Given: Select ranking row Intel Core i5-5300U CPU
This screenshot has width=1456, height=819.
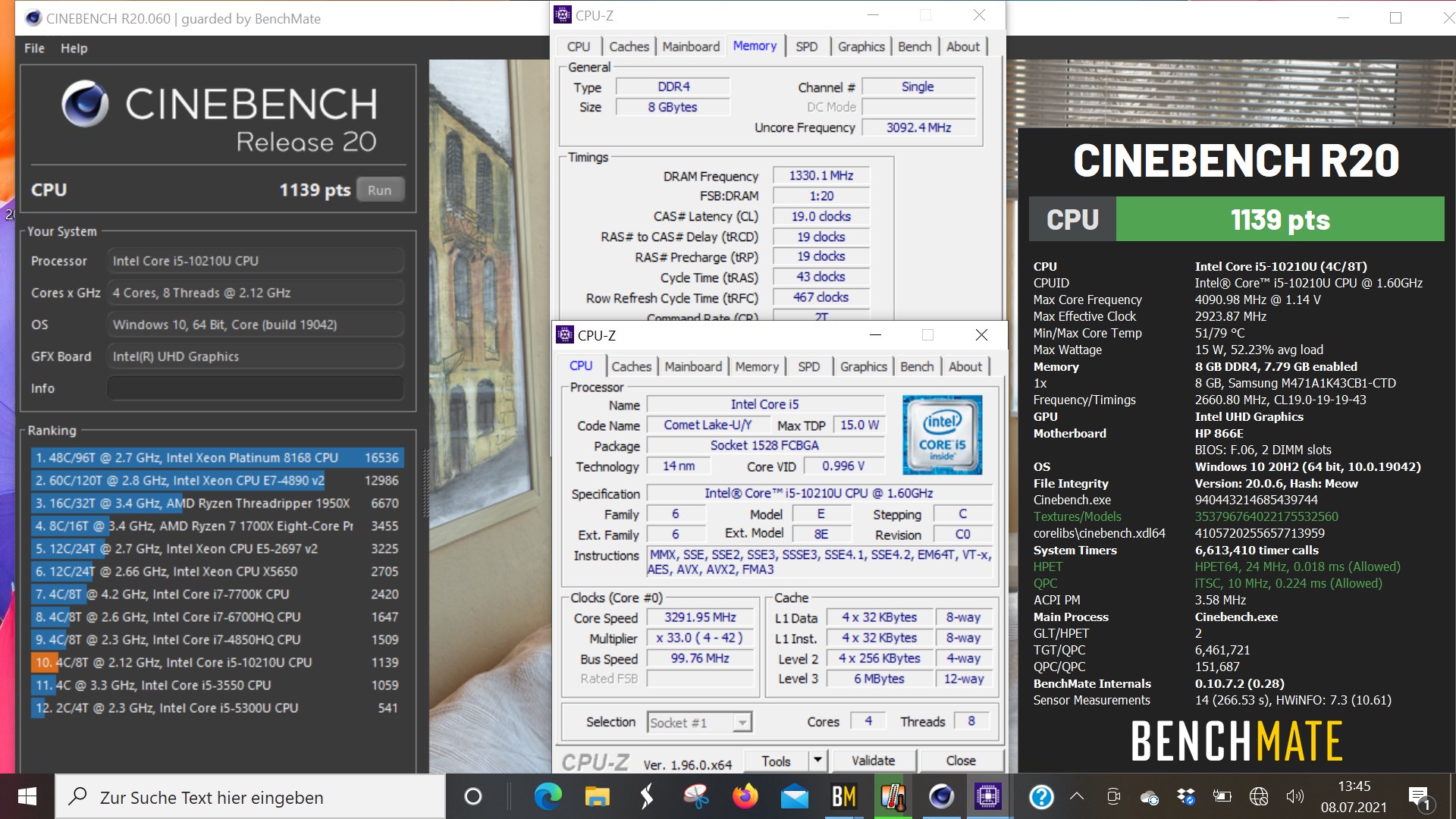Looking at the screenshot, I should (x=217, y=708).
